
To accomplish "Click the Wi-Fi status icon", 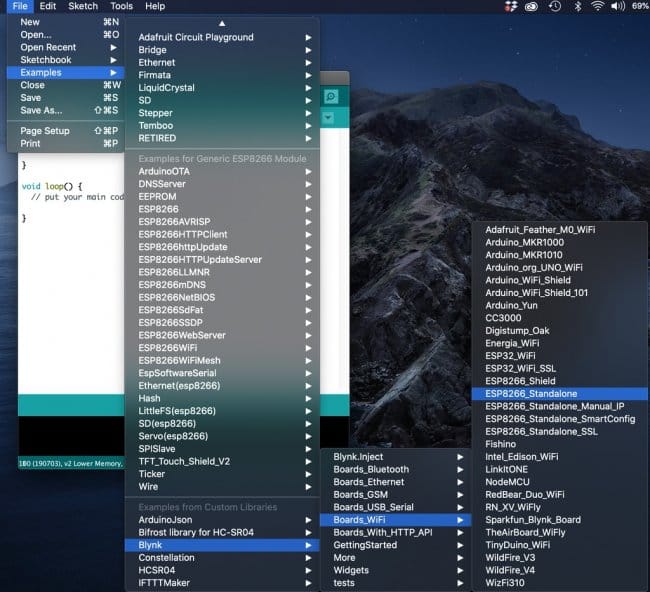I will pyautogui.click(x=597, y=6).
